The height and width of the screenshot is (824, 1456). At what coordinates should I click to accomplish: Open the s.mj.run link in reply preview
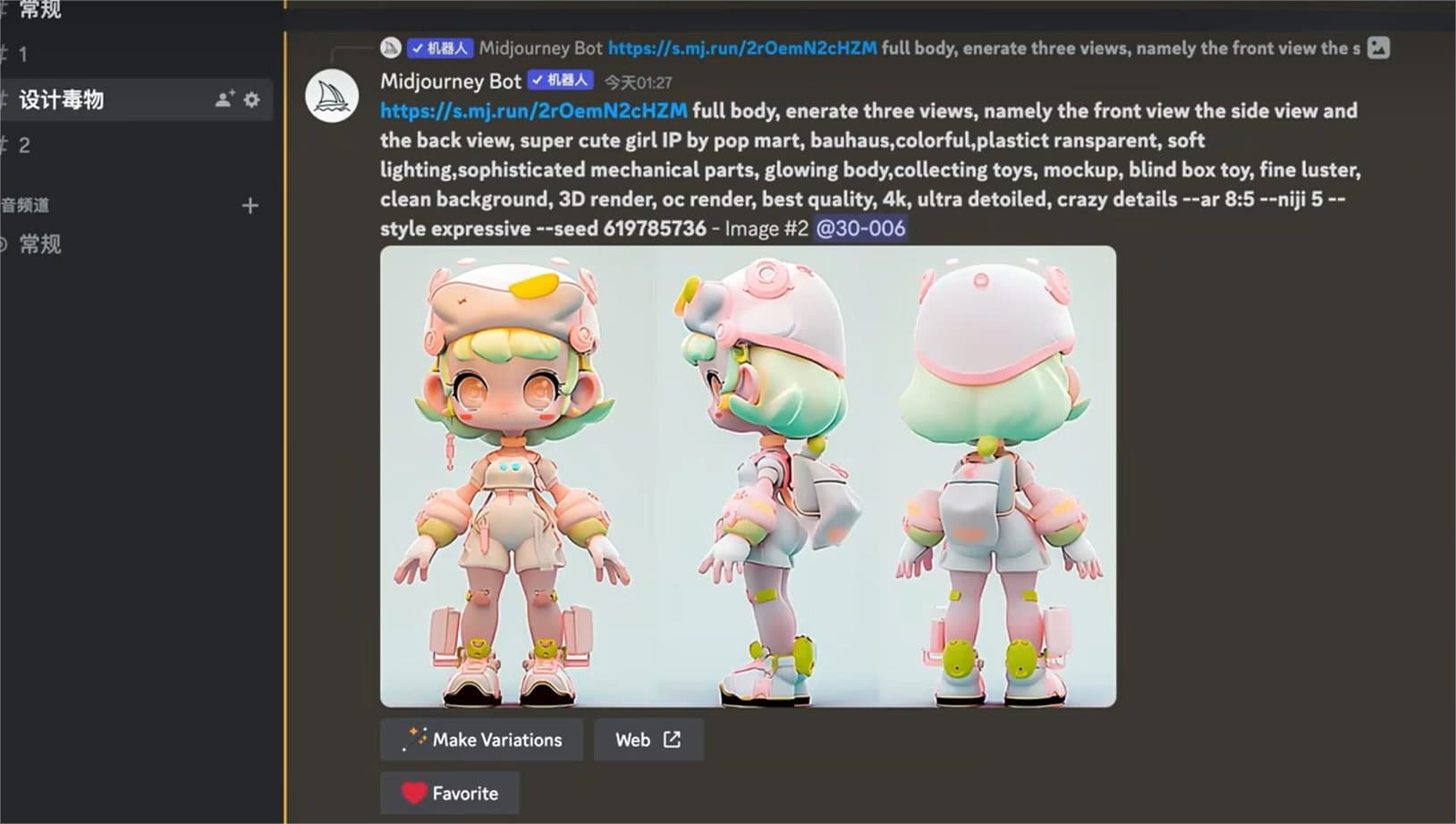(742, 48)
